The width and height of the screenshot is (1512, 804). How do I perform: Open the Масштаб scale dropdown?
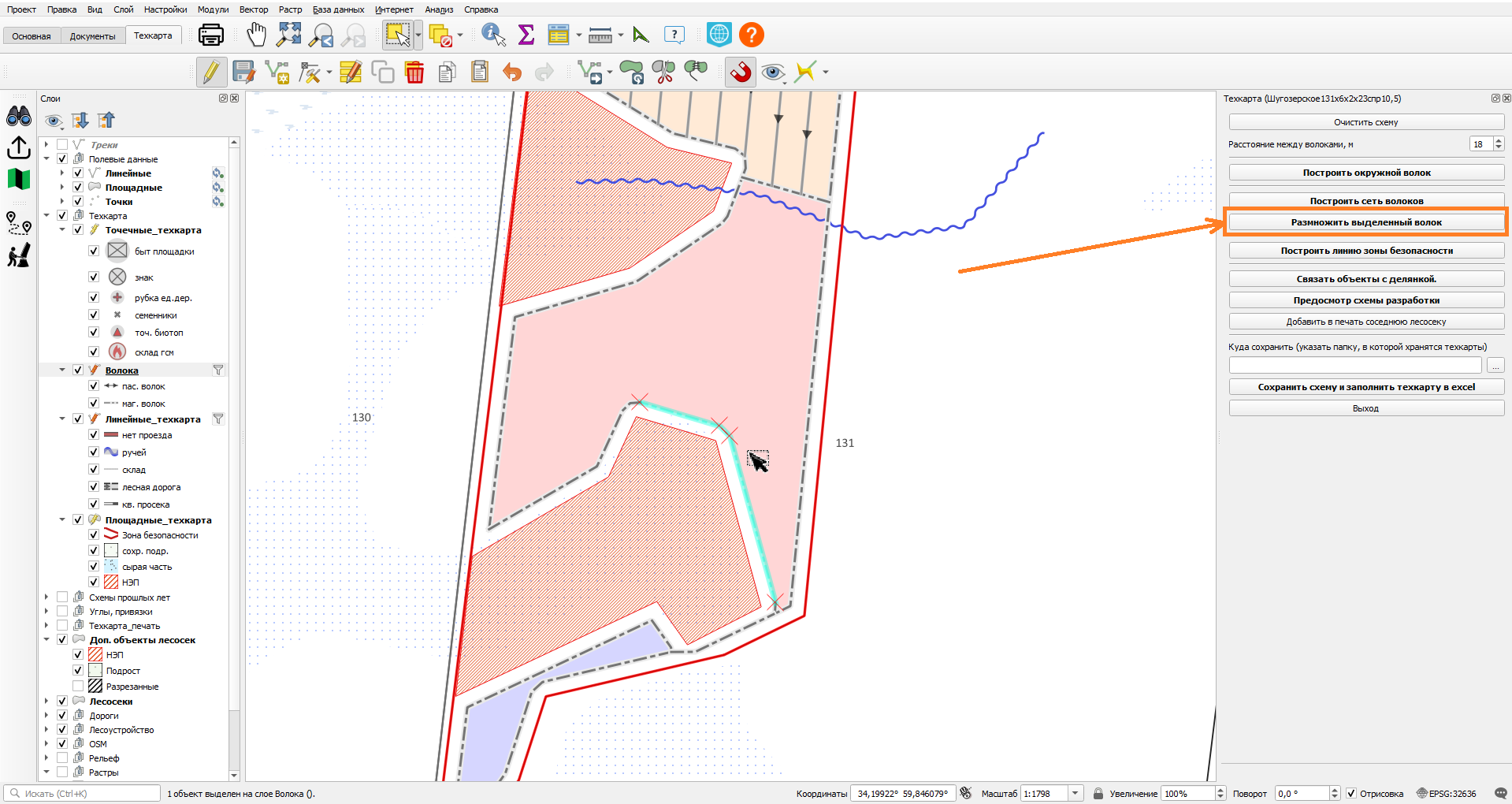1075,794
